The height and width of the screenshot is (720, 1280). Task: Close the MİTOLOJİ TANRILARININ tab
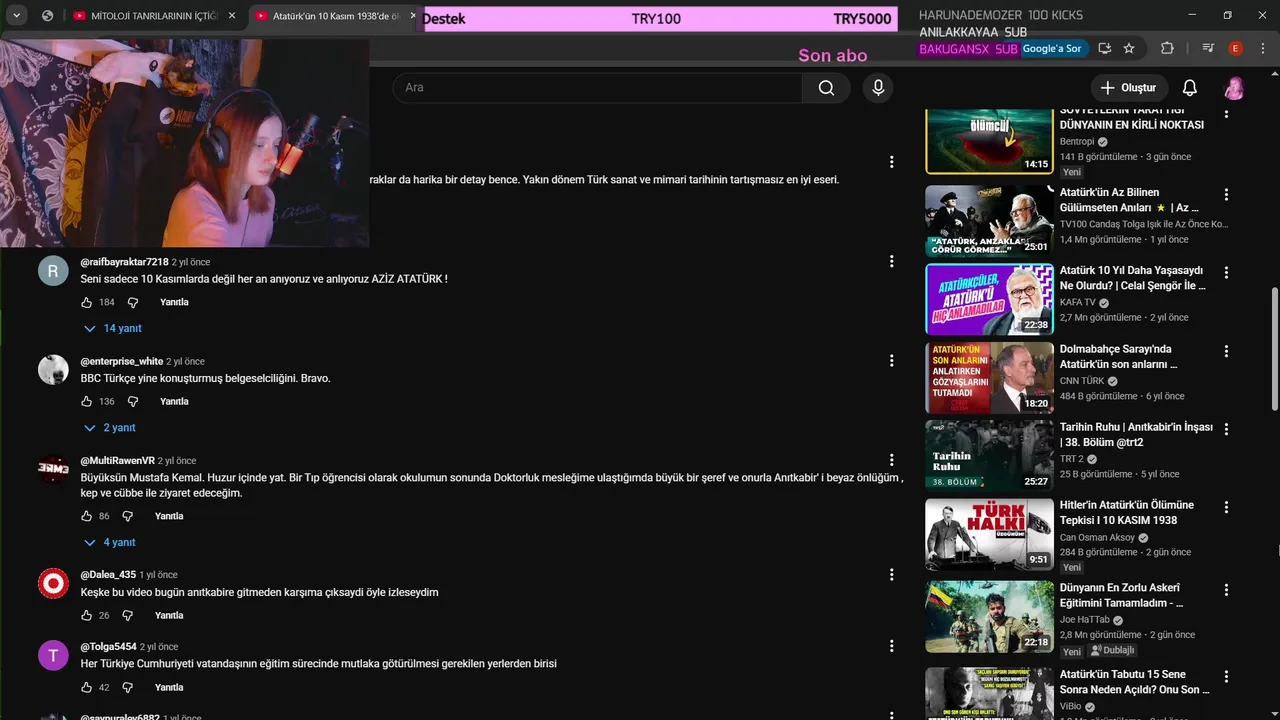(x=232, y=16)
